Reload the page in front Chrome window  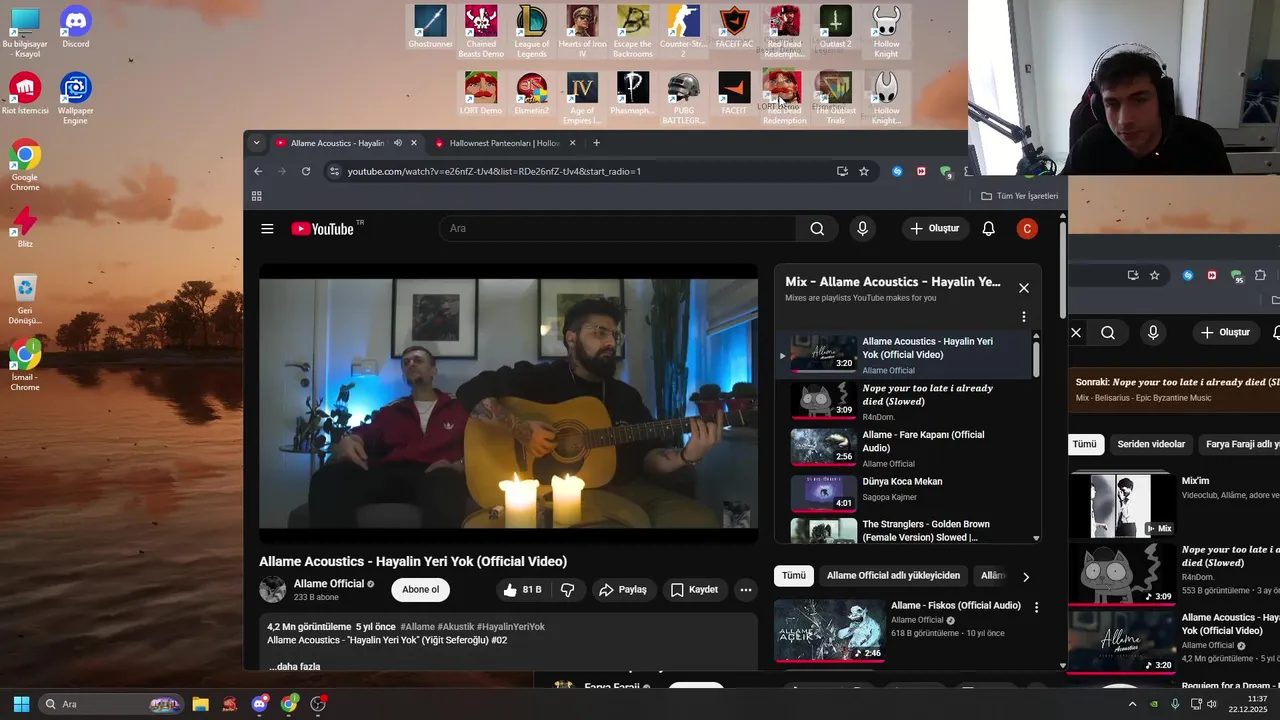click(x=306, y=171)
